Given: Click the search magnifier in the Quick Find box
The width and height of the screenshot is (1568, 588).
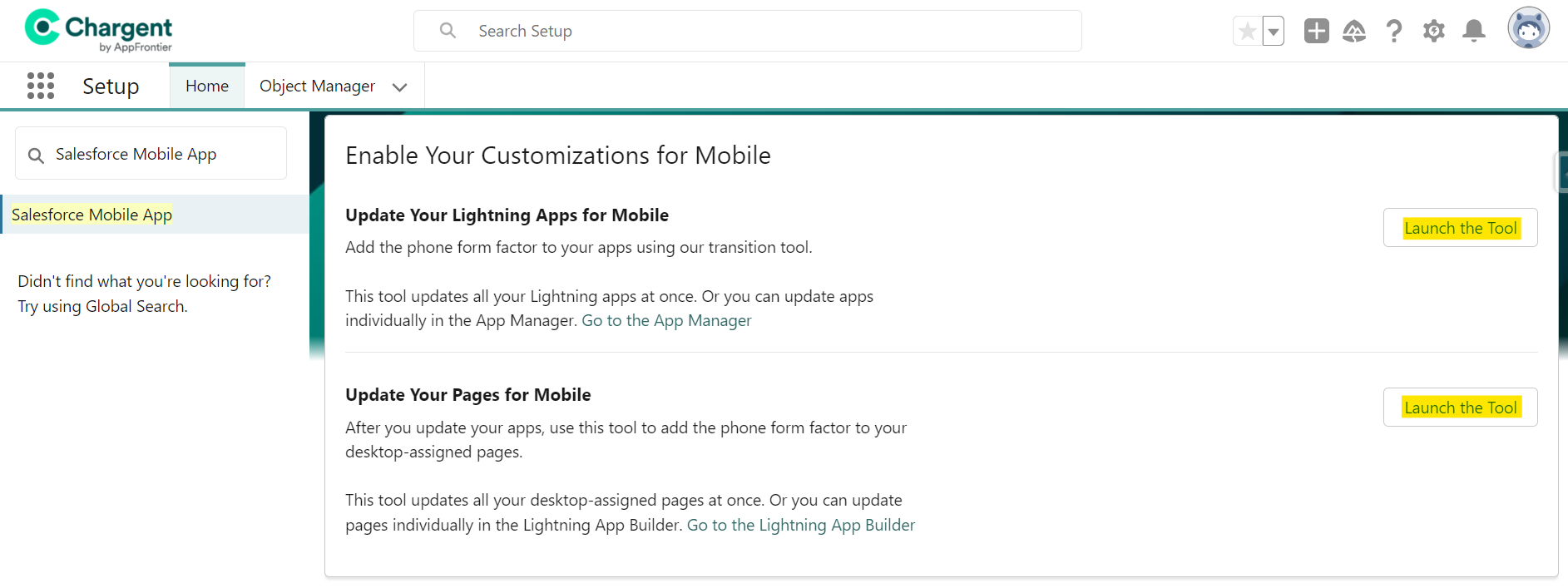Looking at the screenshot, I should pos(35,155).
